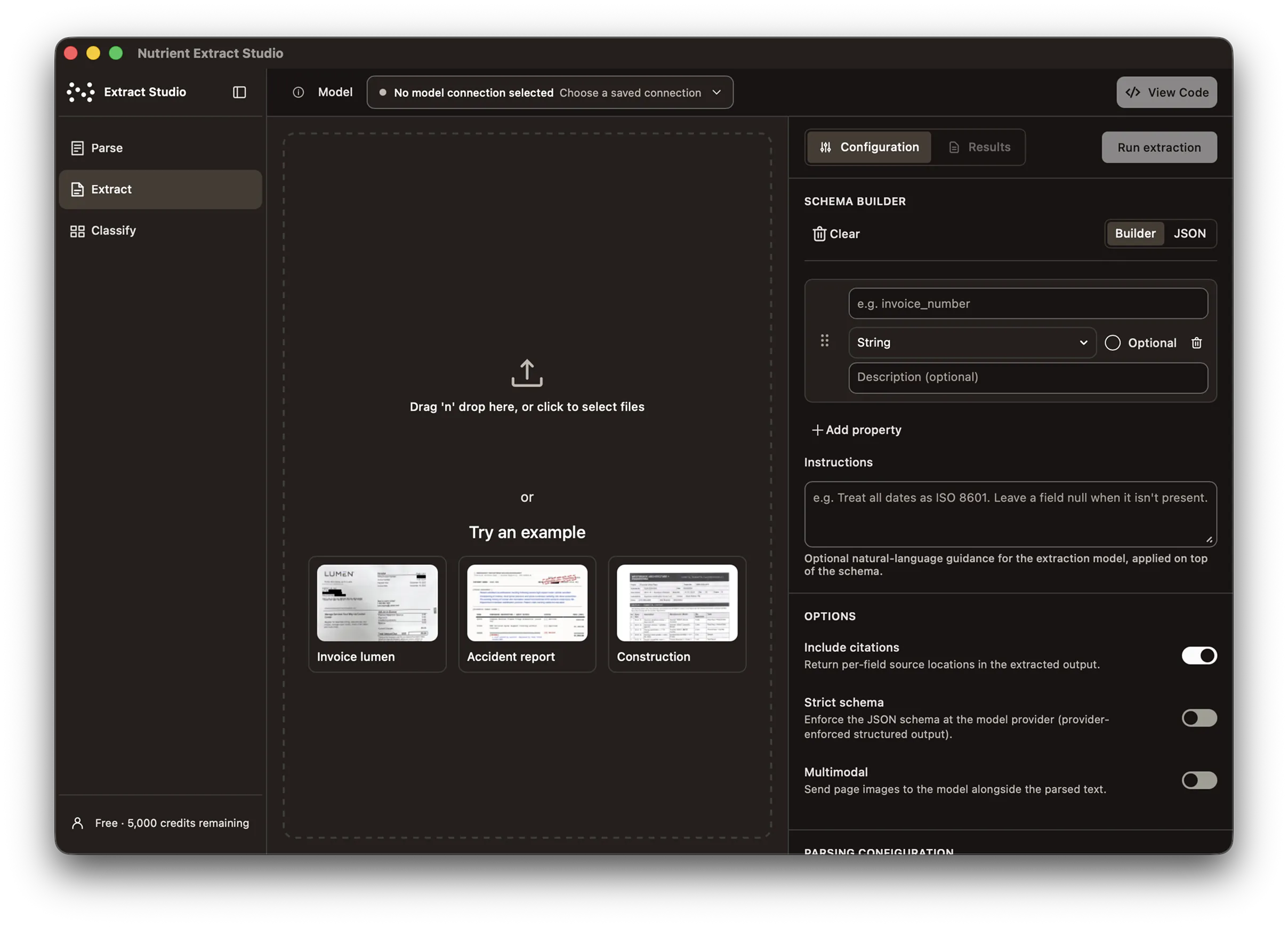The image size is (1288, 927).
Task: Open Parse in the sidebar
Action: [160, 148]
